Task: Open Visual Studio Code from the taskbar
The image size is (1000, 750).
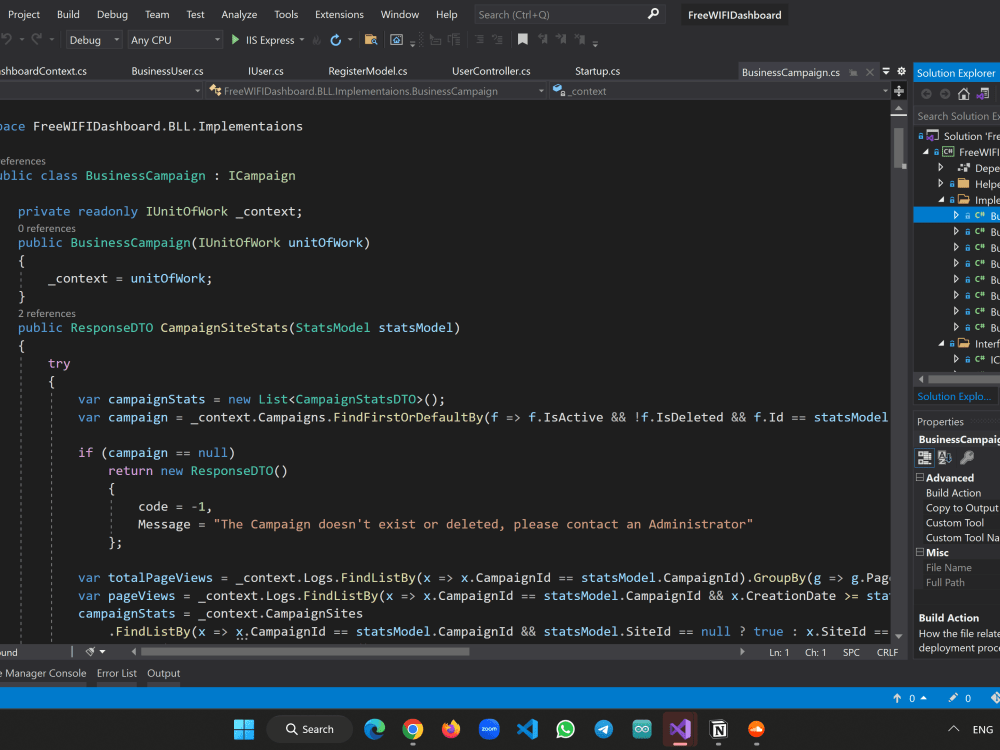Action: pyautogui.click(x=527, y=729)
